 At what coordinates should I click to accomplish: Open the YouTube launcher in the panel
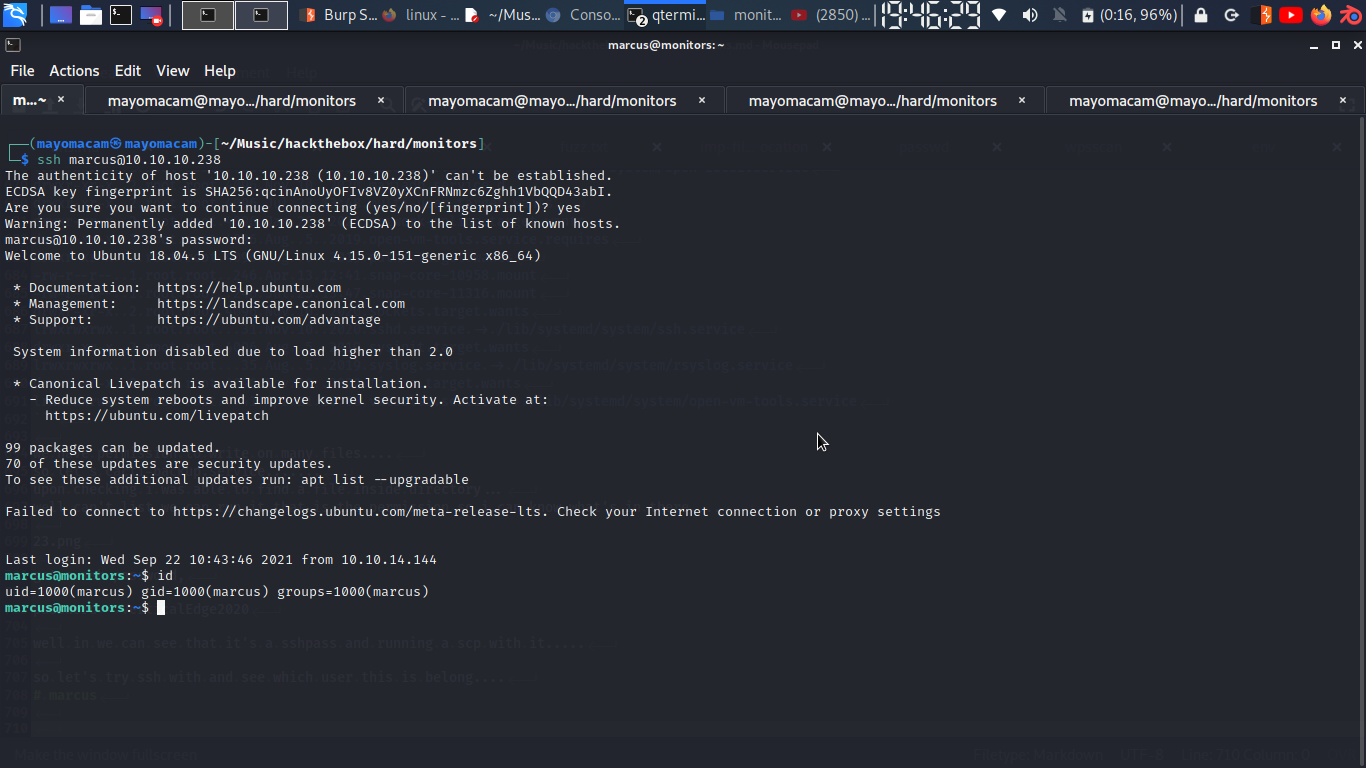click(x=1291, y=15)
